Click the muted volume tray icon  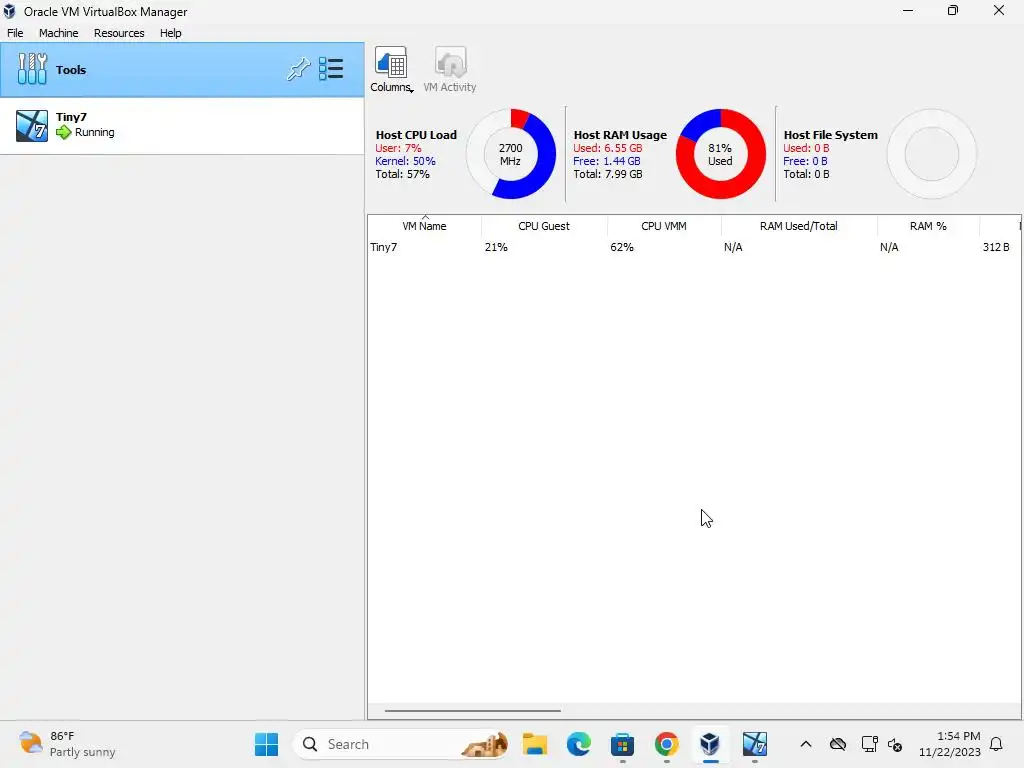coord(895,744)
